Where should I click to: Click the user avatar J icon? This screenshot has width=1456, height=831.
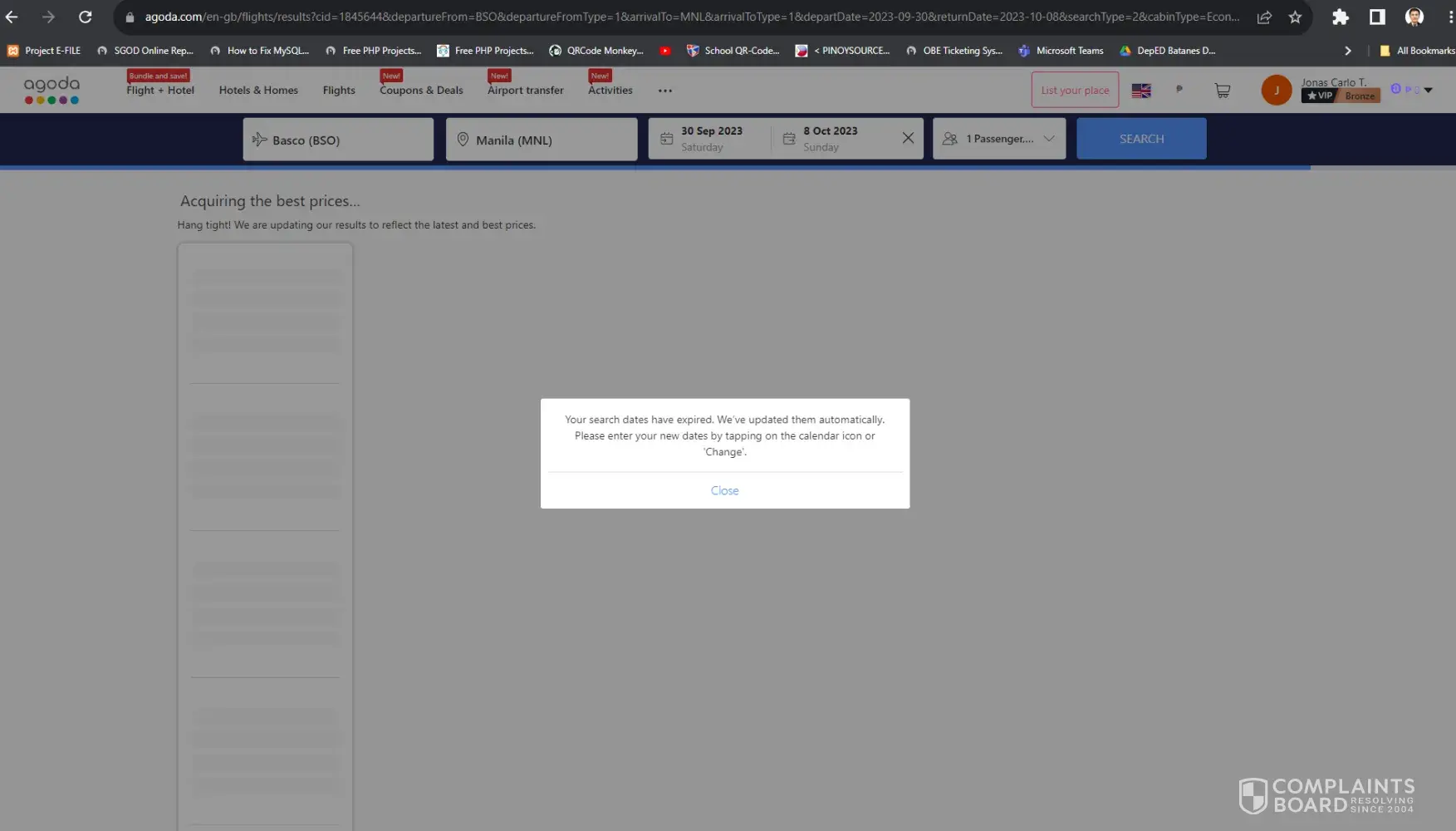1276,90
